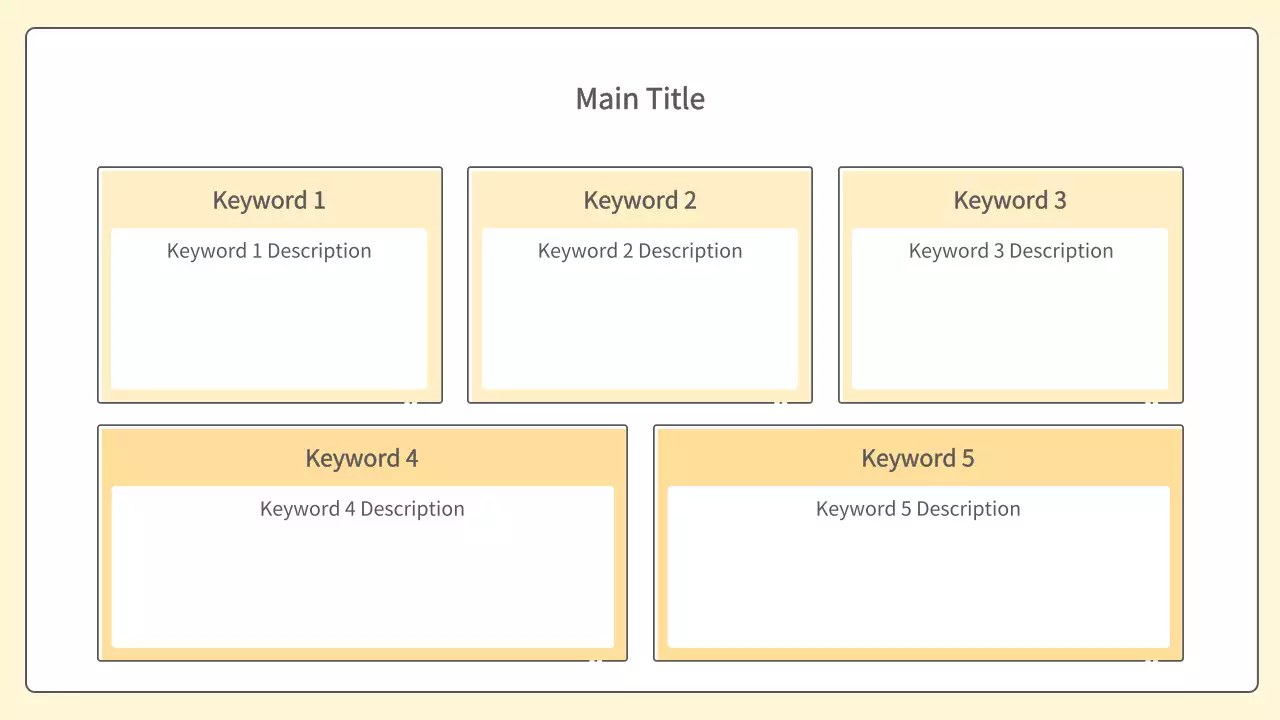The image size is (1280, 720).
Task: Select the Keyword 2 heading text
Action: 640,200
